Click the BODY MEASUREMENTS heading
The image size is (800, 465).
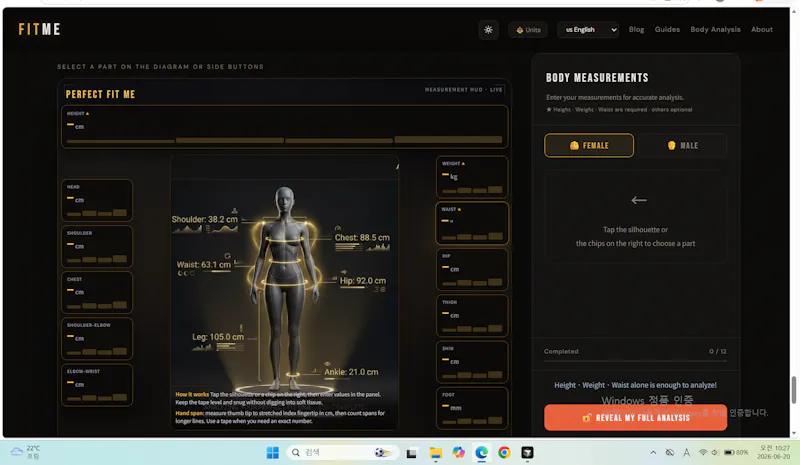(x=597, y=78)
